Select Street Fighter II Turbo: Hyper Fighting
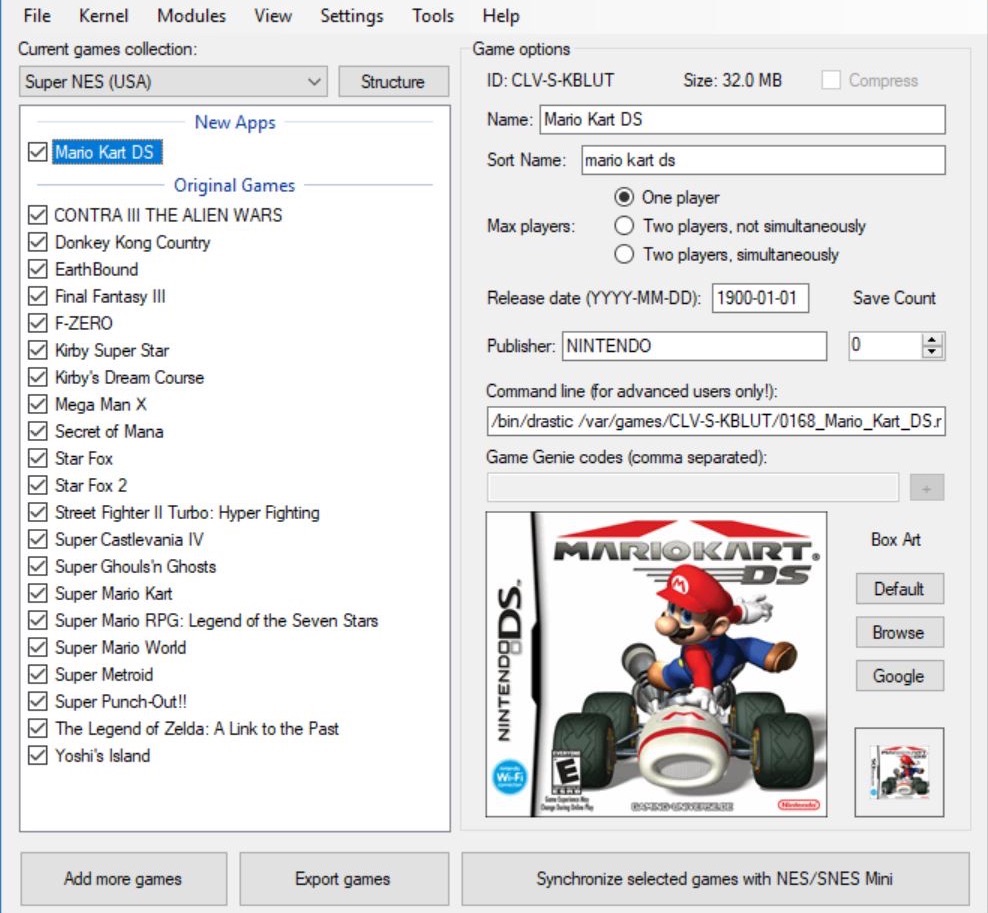Image resolution: width=988 pixels, height=913 pixels. pos(187,512)
